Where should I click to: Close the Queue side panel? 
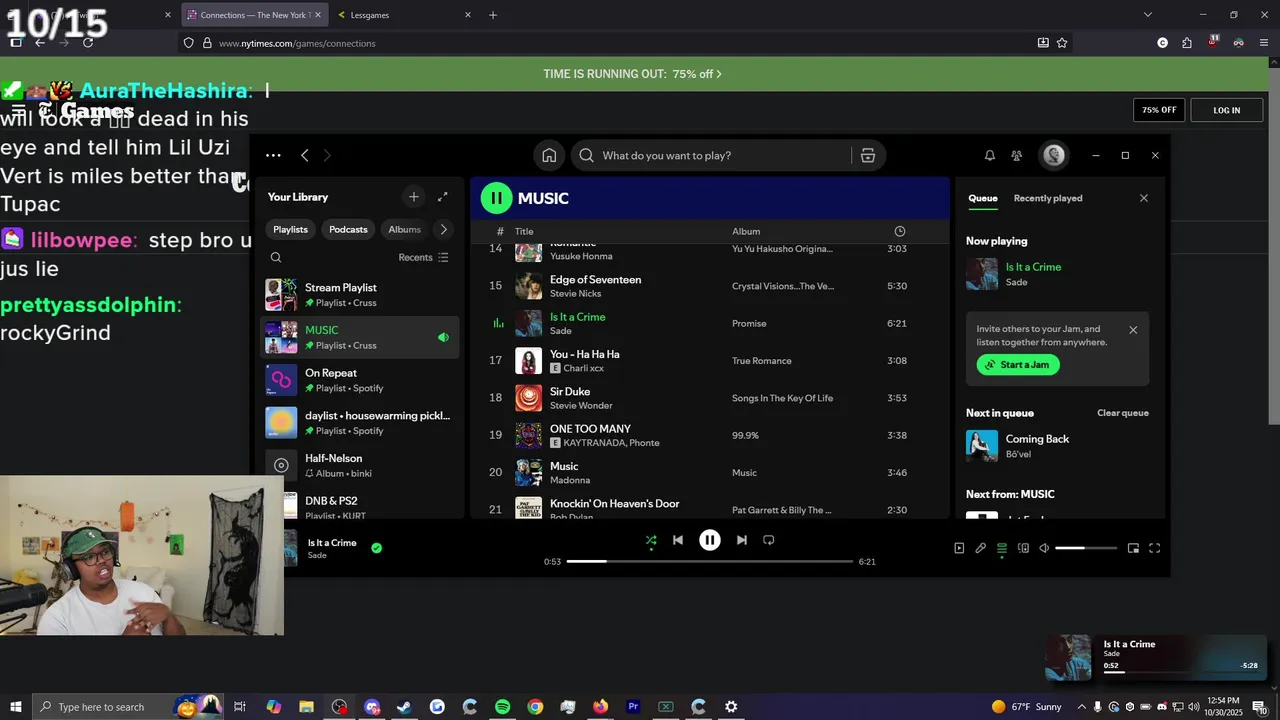click(x=1144, y=198)
